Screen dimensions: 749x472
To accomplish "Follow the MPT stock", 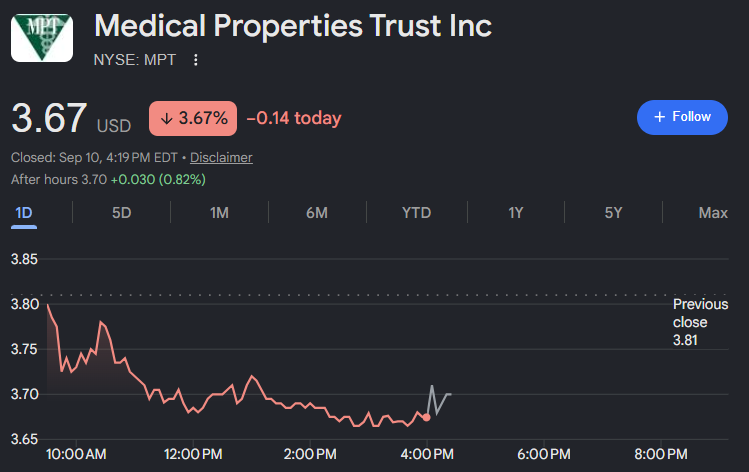I will point(682,118).
